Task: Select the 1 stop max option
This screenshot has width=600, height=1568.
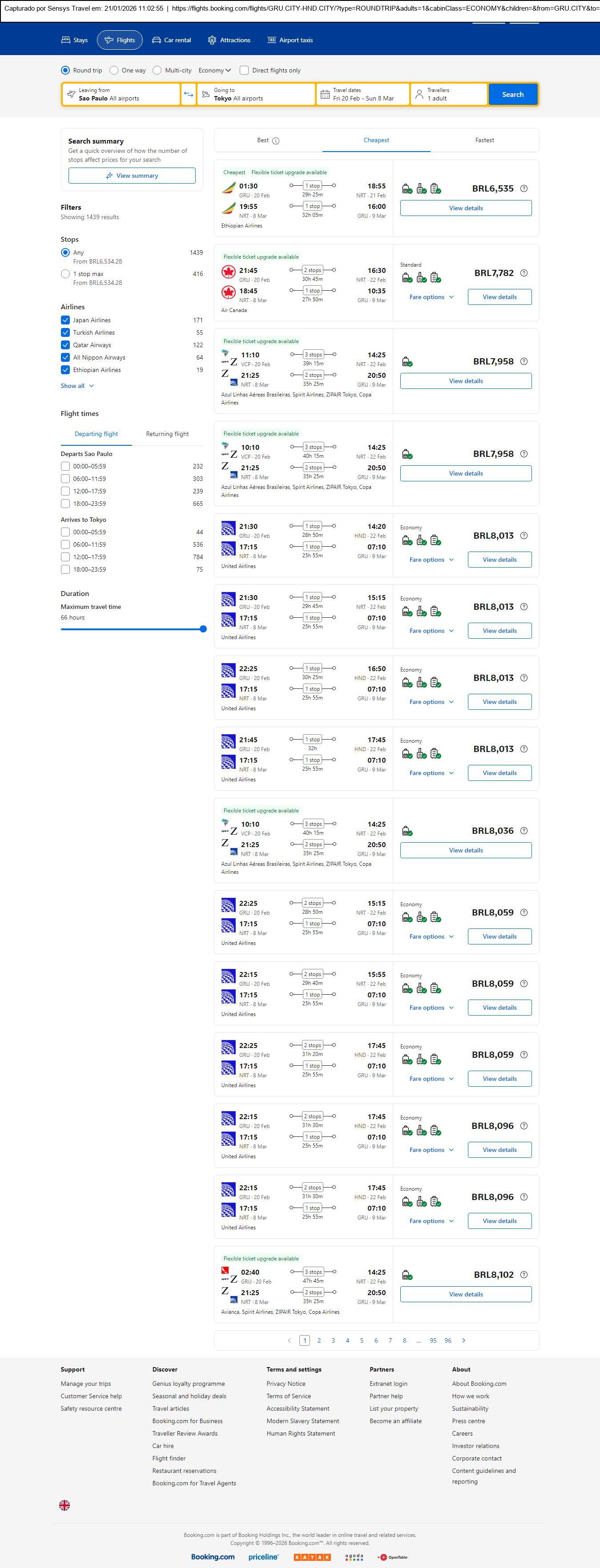Action: [65, 274]
